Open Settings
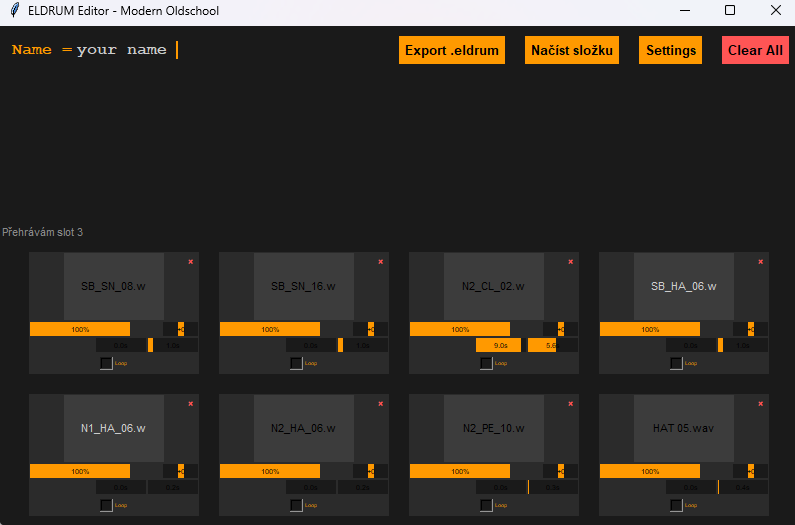Screen dimensions: 795x525 coord(670,50)
